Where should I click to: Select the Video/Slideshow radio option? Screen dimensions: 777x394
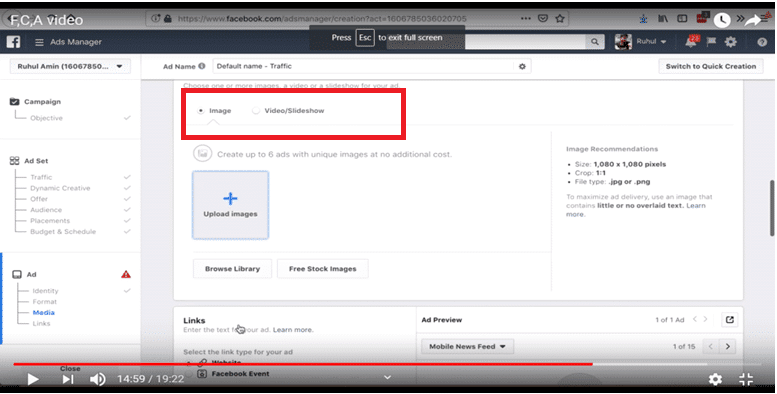[256, 111]
